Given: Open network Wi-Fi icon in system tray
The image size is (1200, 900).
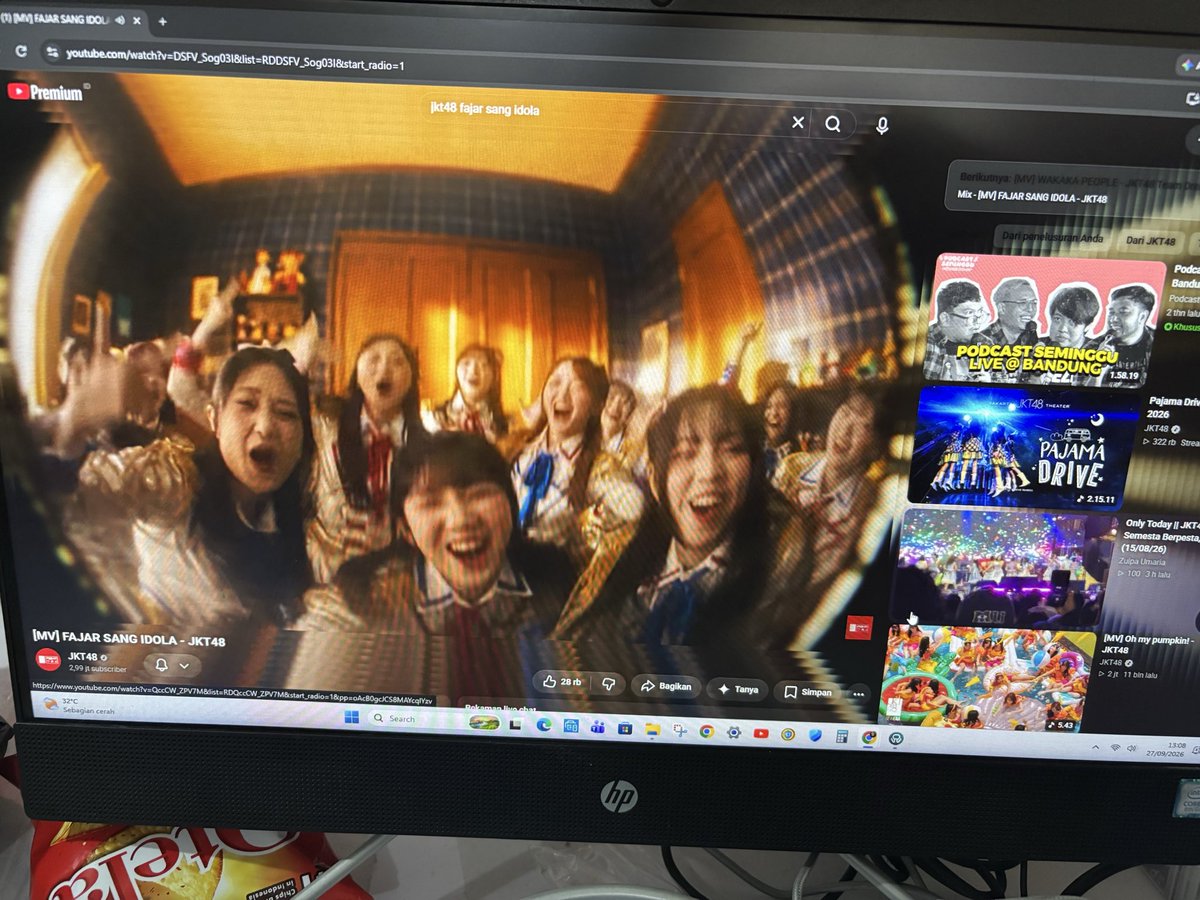Looking at the screenshot, I should [1116, 748].
